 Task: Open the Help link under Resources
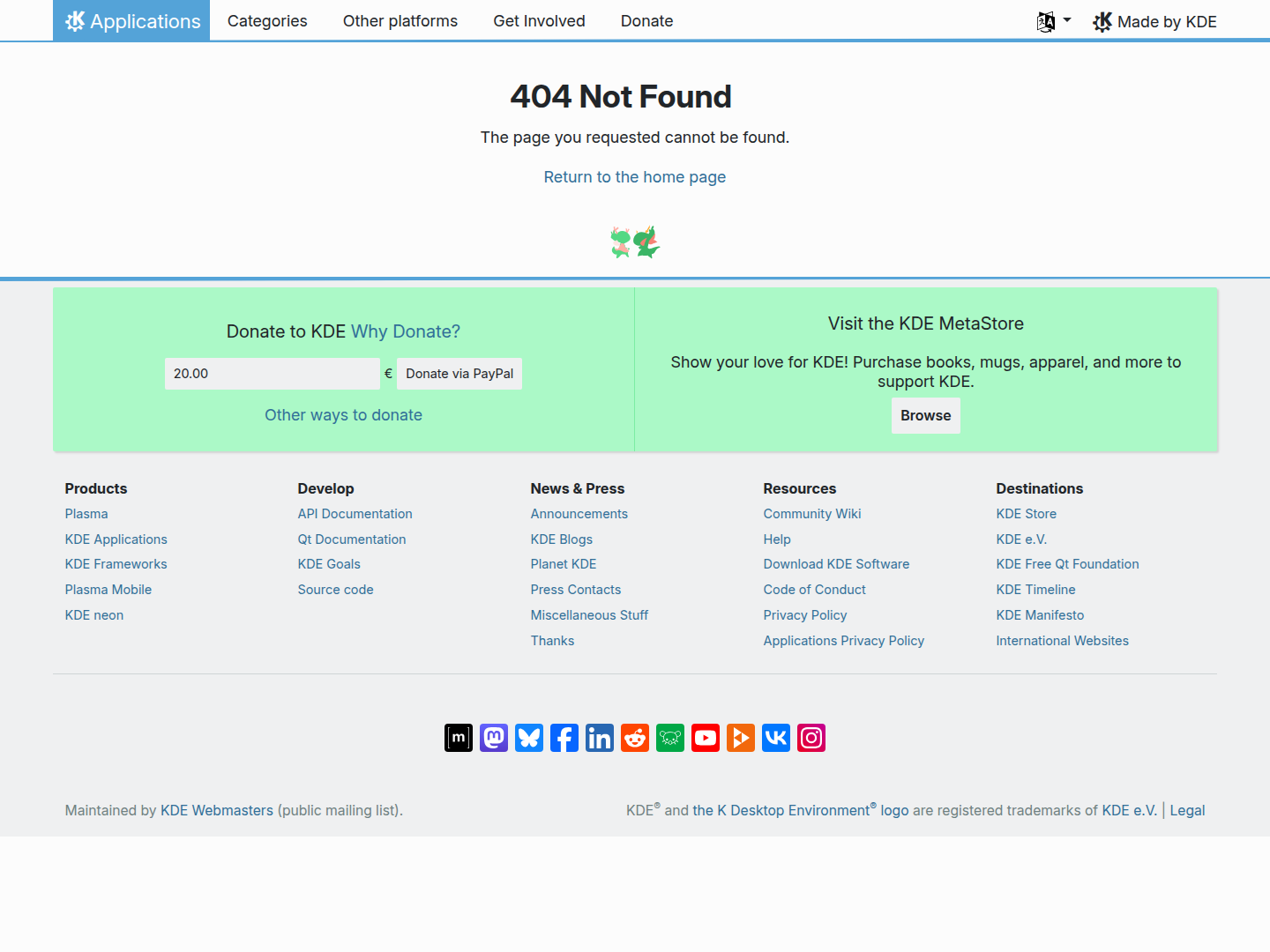point(777,539)
